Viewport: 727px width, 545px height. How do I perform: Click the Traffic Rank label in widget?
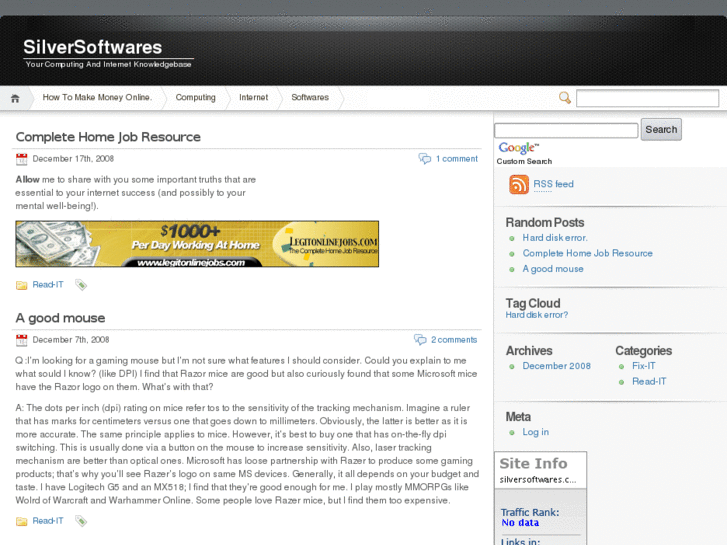point(530,513)
